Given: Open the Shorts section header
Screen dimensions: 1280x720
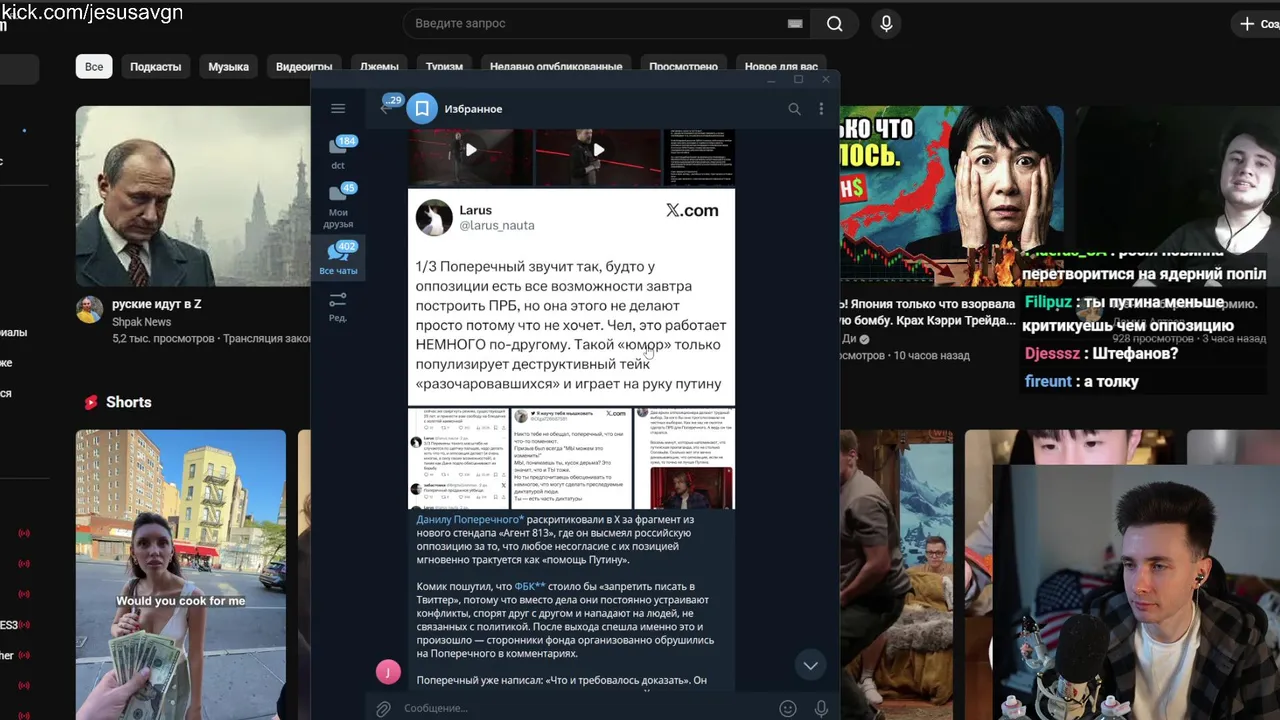Looking at the screenshot, I should (117, 402).
